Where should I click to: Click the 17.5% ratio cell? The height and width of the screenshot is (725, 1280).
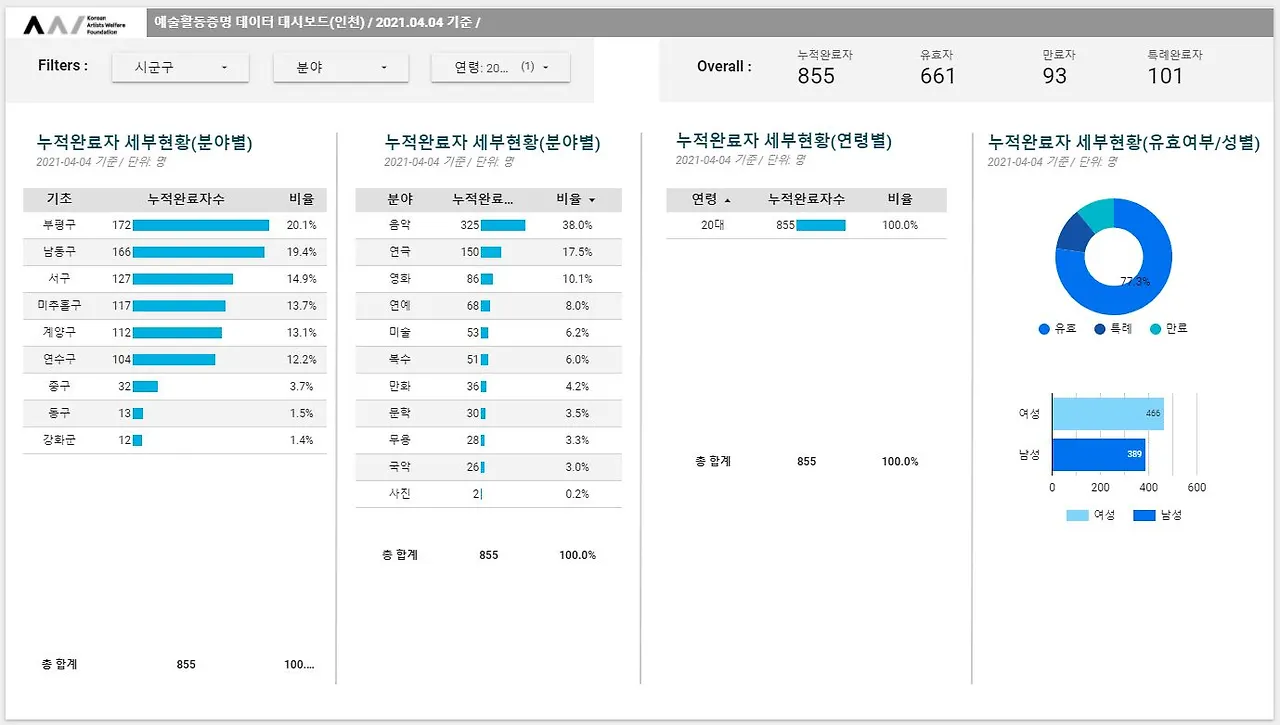pyautogui.click(x=576, y=252)
